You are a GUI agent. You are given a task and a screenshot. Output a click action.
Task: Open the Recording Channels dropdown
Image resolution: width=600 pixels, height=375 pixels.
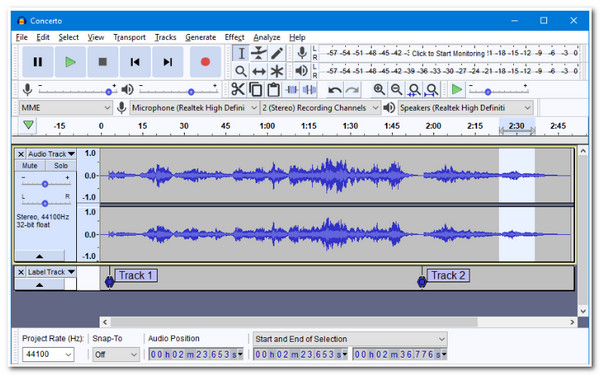[x=320, y=108]
